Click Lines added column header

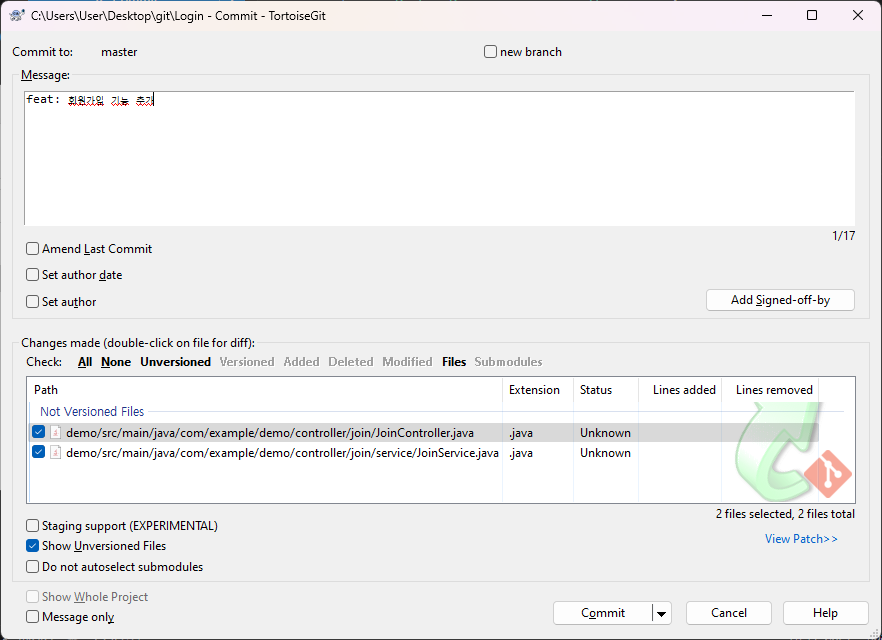[x=680, y=390]
